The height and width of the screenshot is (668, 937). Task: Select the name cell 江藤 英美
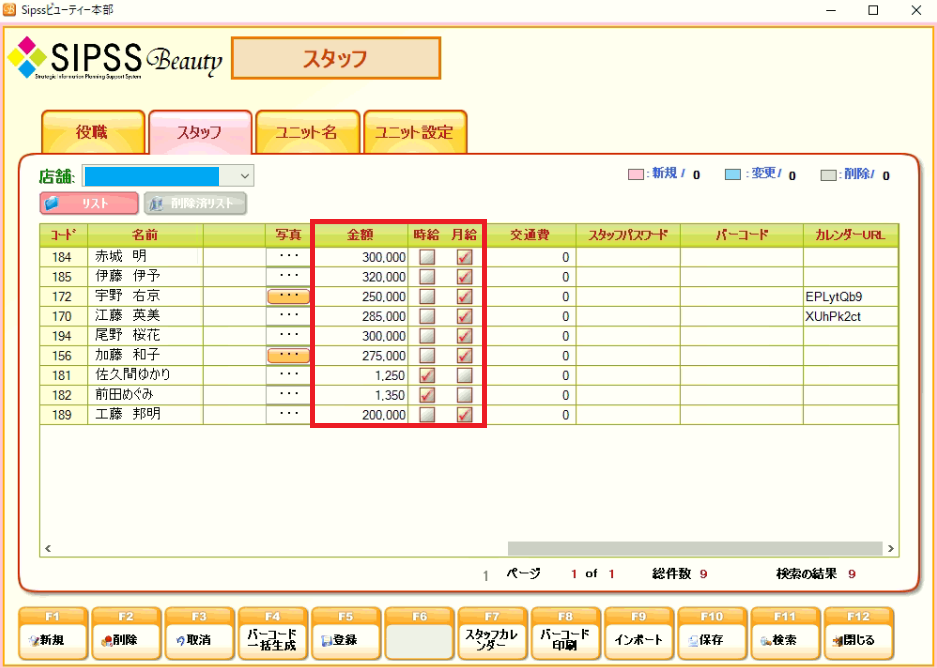(x=145, y=316)
